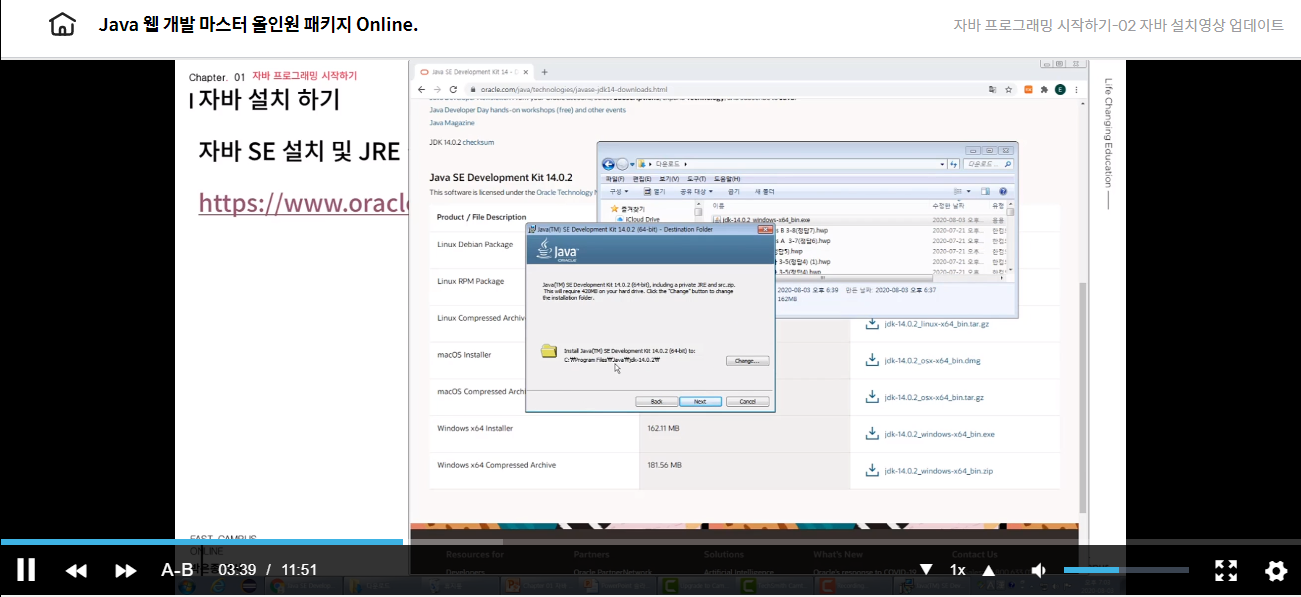
Task: Click download icon for jdk-14.0.2_linux-x64_bin.tar.gz
Action: pos(871,324)
